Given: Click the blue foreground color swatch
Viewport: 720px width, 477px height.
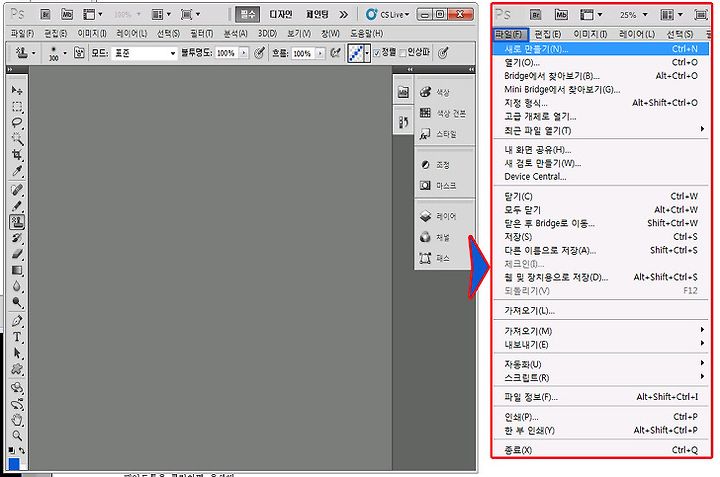Looking at the screenshot, I should pos(14,464).
